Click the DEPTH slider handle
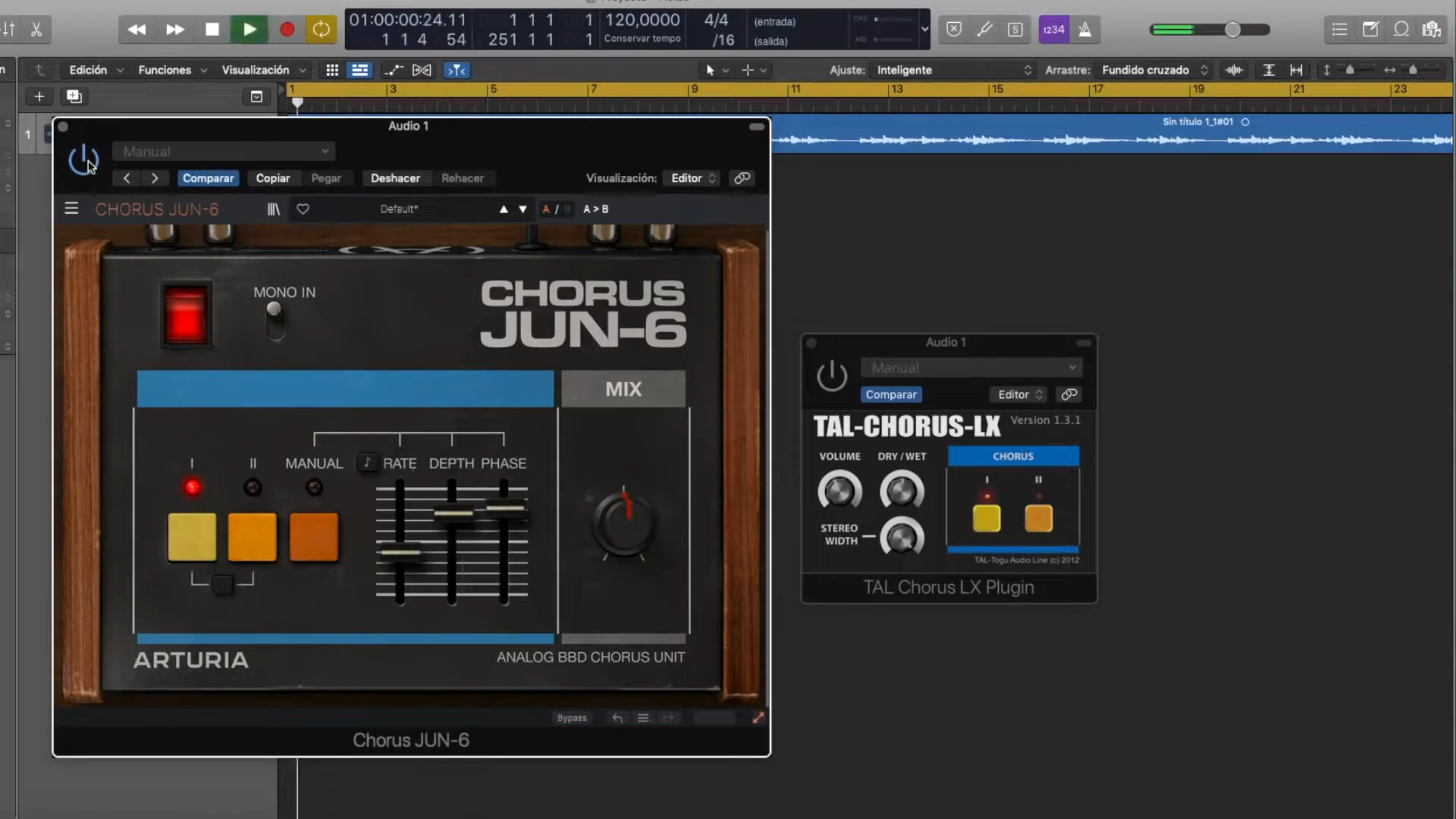This screenshot has height=819, width=1456. (x=453, y=513)
